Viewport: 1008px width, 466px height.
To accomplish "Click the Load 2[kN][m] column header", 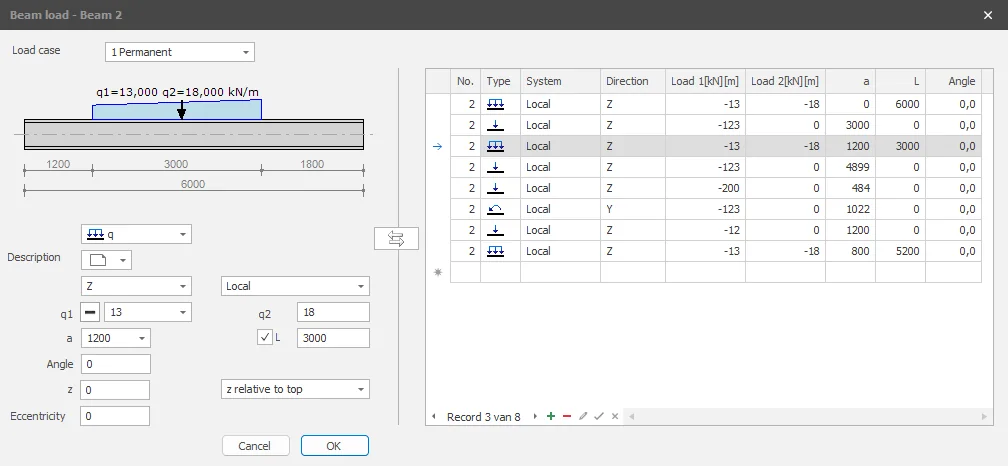I will pyautogui.click(x=786, y=81).
